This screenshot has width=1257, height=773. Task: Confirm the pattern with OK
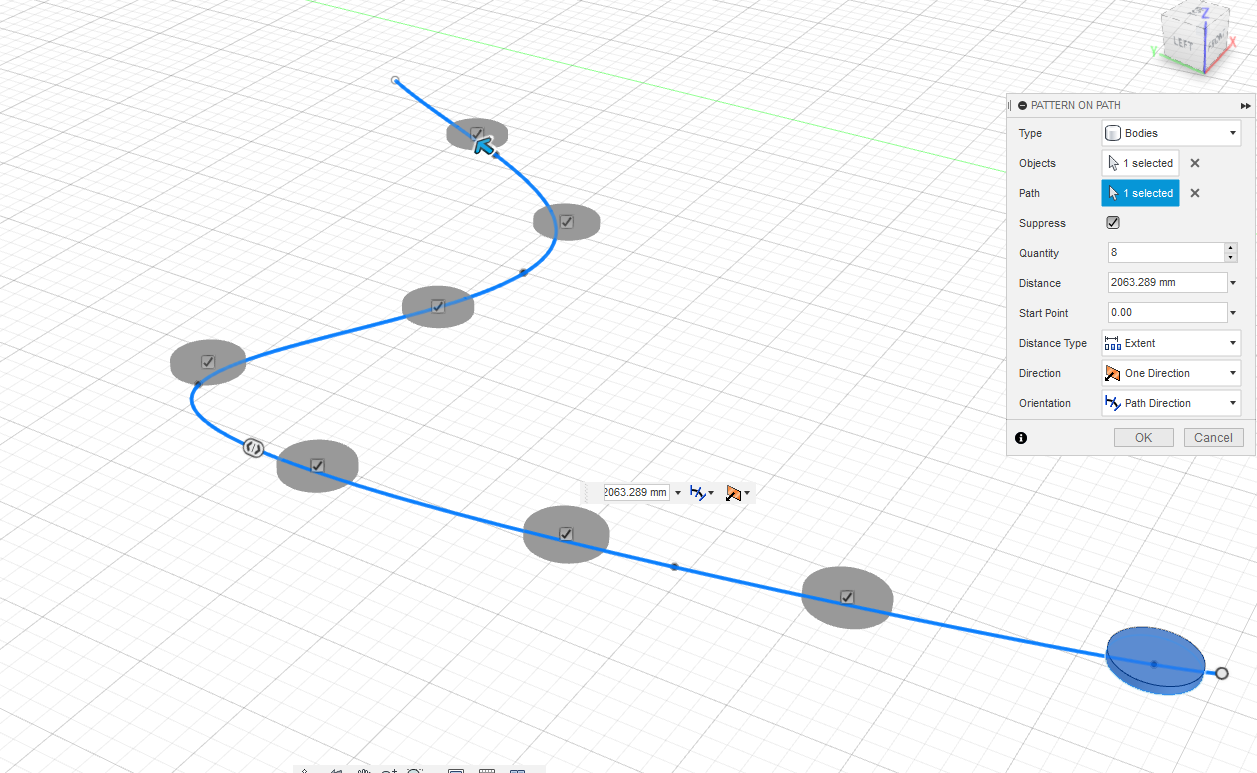coord(1144,438)
